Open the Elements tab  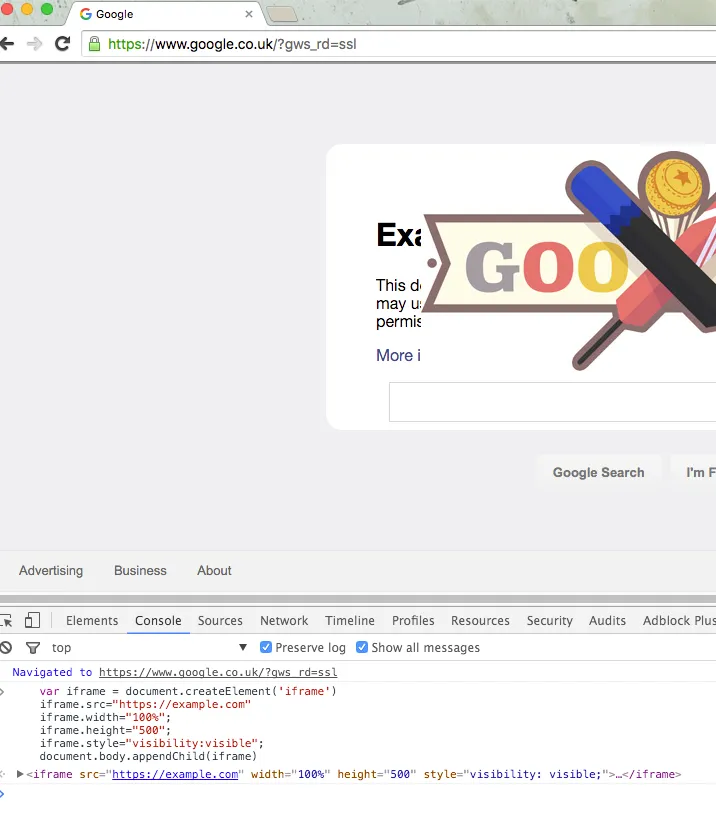click(92, 621)
